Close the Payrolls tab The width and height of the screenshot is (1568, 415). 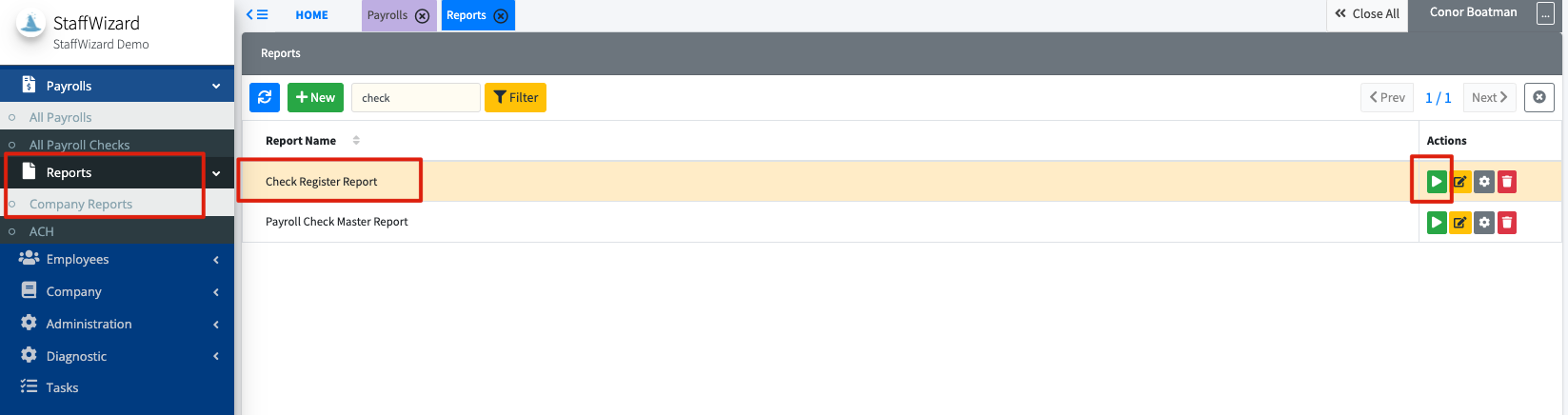423,16
